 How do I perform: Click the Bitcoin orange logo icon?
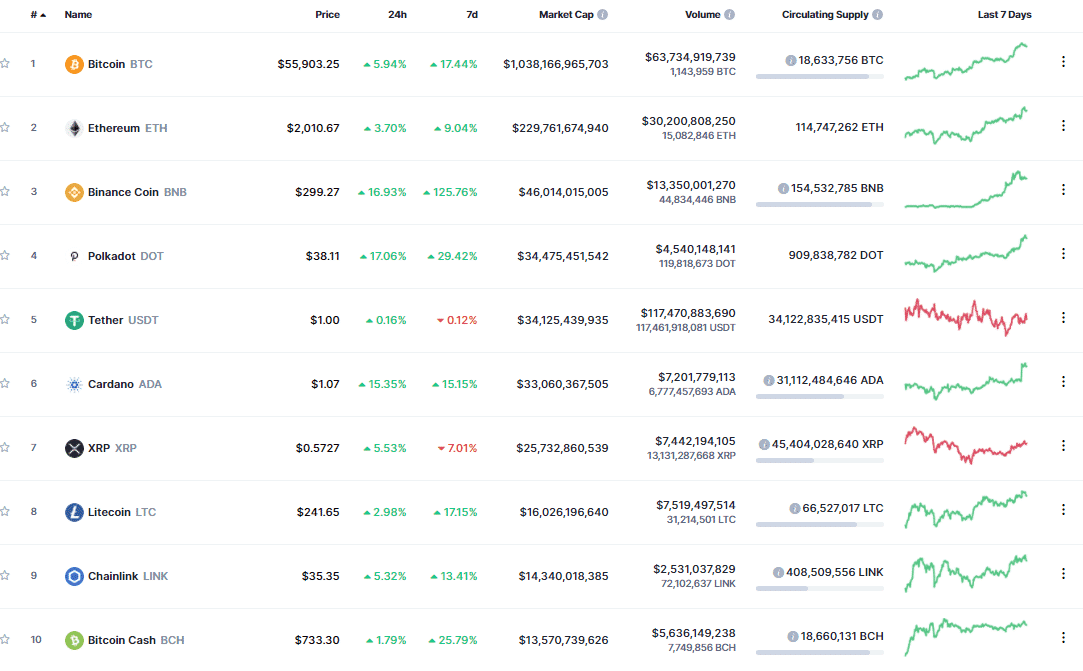pyautogui.click(x=74, y=64)
